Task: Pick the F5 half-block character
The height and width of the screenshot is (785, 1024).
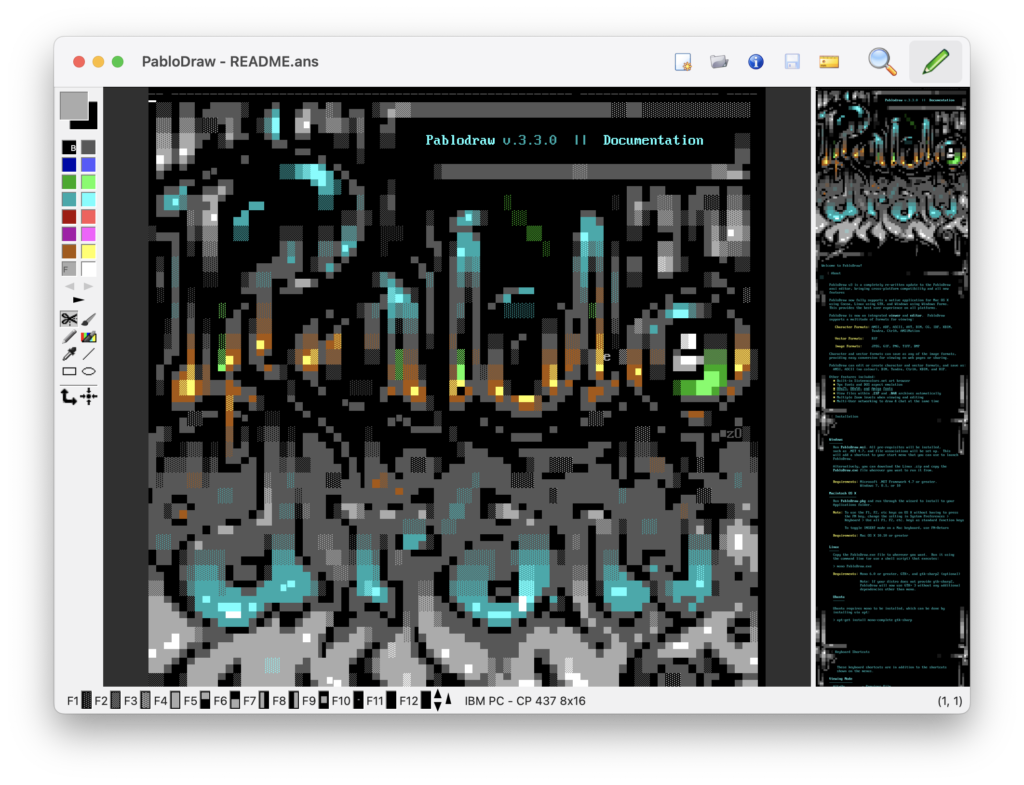Action: [x=204, y=701]
